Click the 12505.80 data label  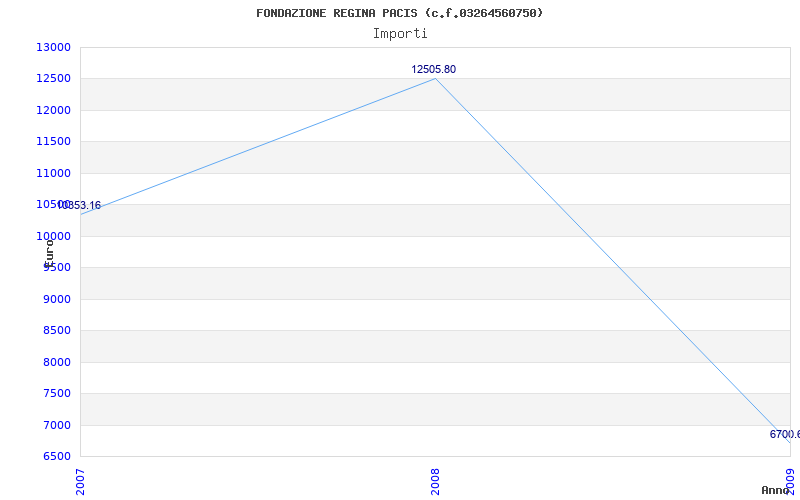pos(434,69)
